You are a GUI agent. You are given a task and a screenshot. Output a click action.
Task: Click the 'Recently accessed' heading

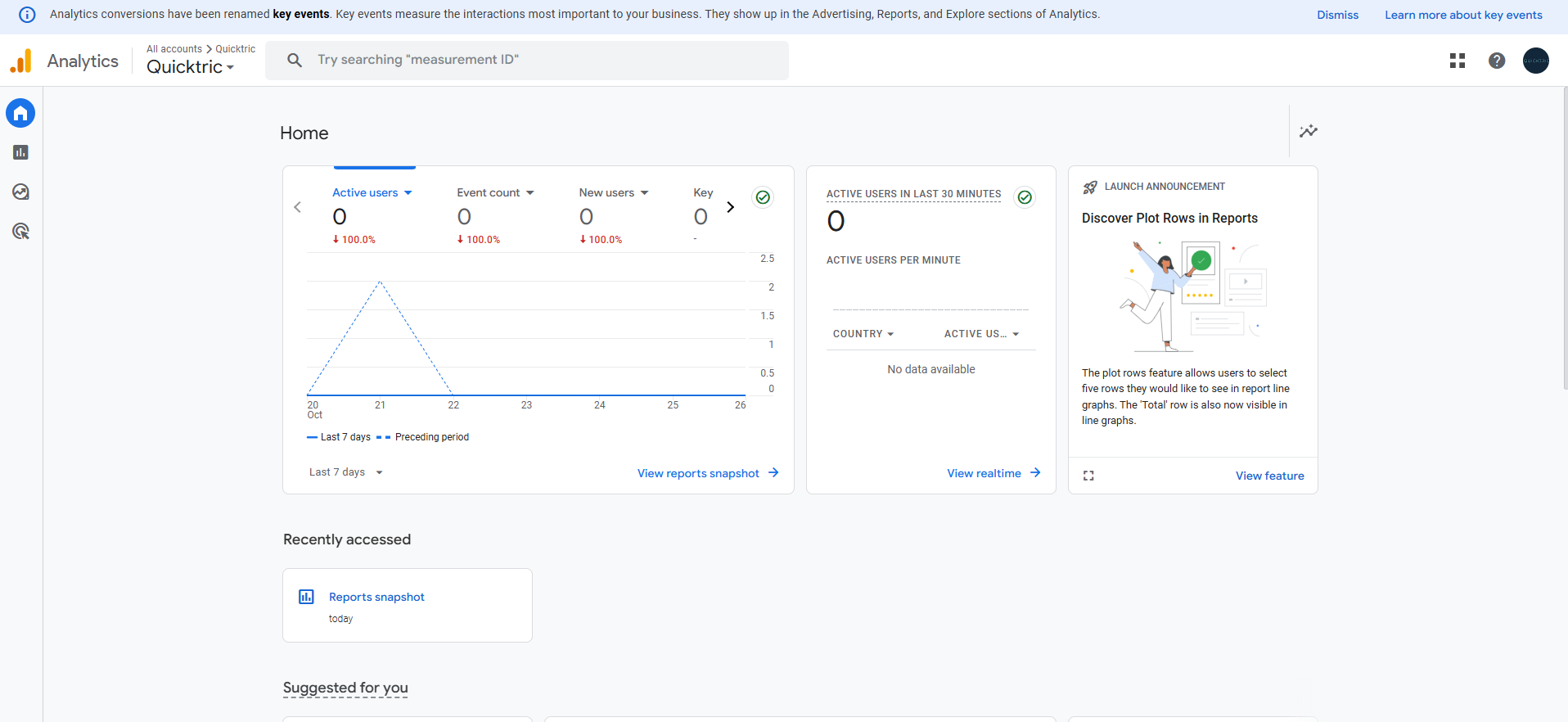tap(347, 539)
